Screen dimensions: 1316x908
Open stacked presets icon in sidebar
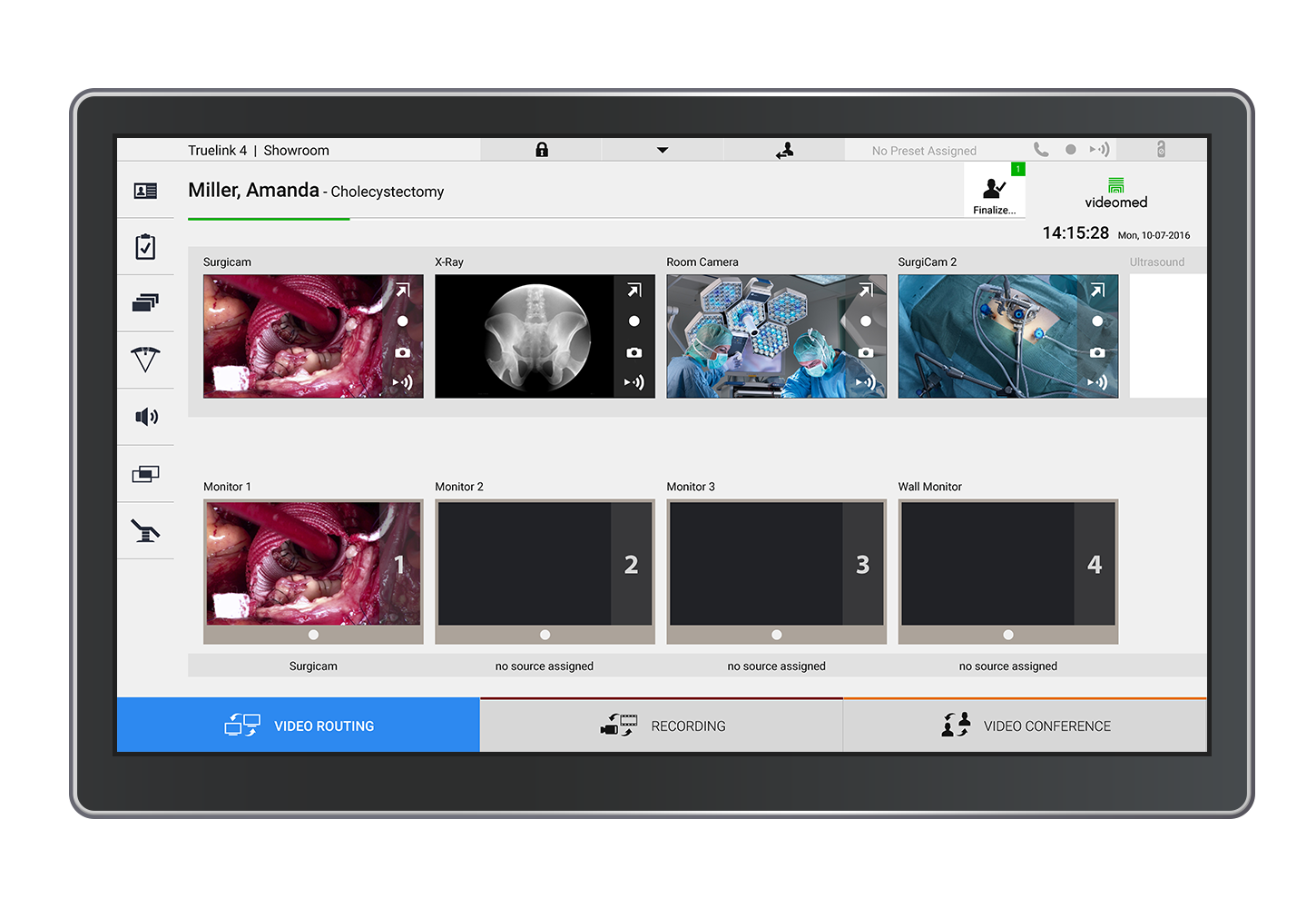coord(145,303)
